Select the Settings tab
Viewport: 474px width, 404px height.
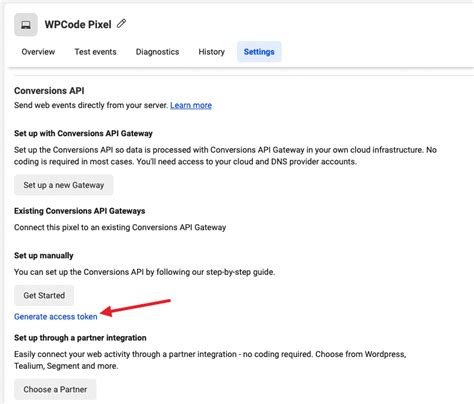click(259, 52)
